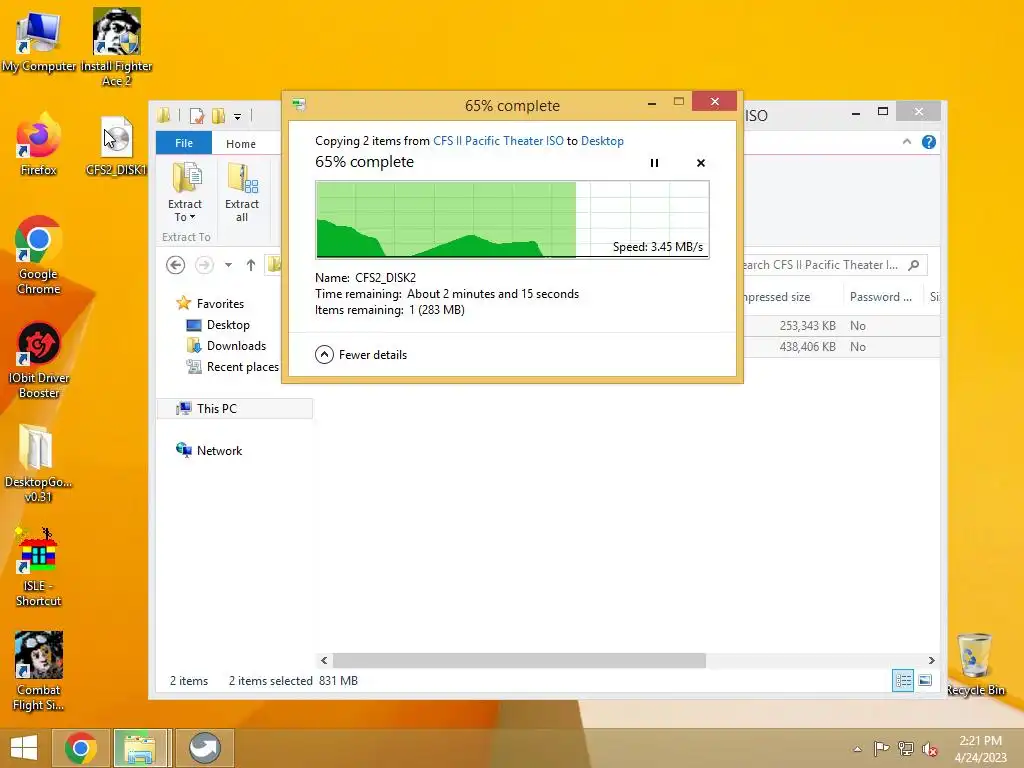Select the 438,406 KB file row
Viewport: 1024px width, 768px height.
click(x=841, y=346)
